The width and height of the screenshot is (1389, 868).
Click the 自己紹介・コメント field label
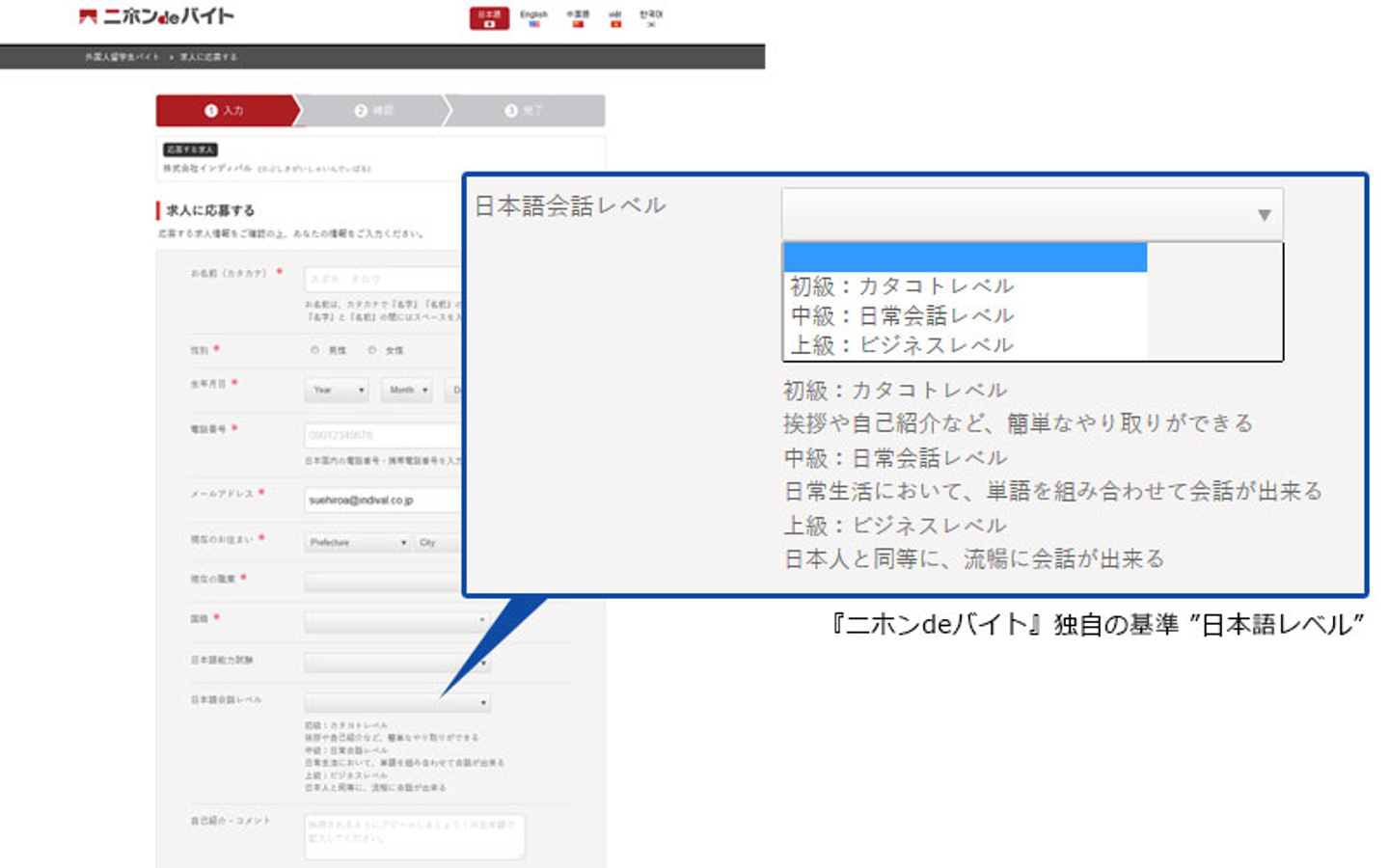click(231, 821)
